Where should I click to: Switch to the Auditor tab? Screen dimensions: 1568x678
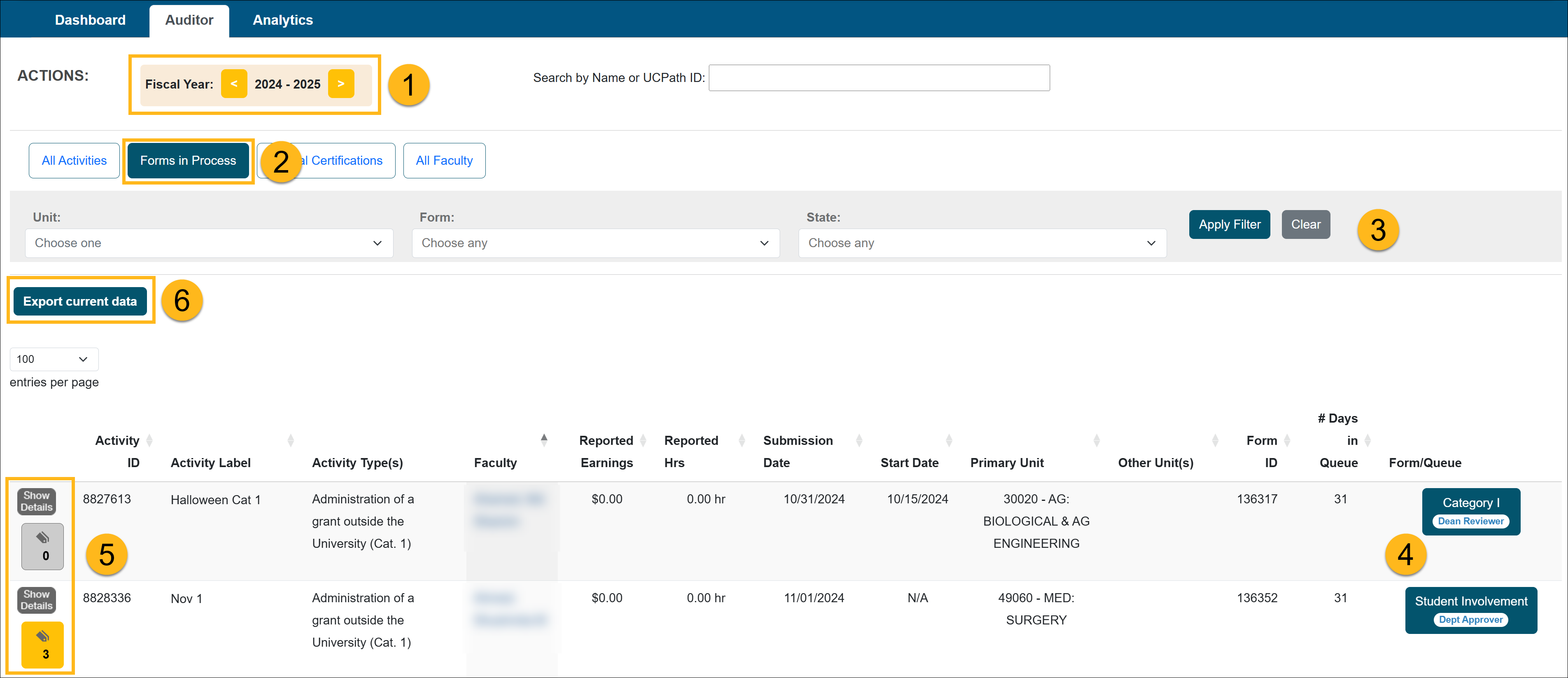[189, 20]
